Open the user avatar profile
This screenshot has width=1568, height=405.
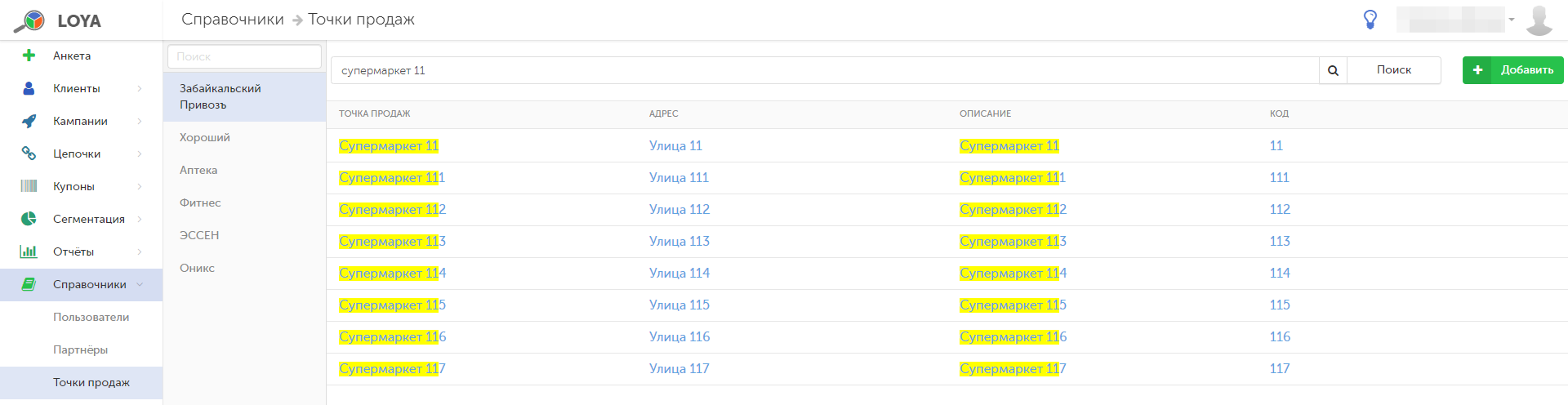pyautogui.click(x=1539, y=20)
